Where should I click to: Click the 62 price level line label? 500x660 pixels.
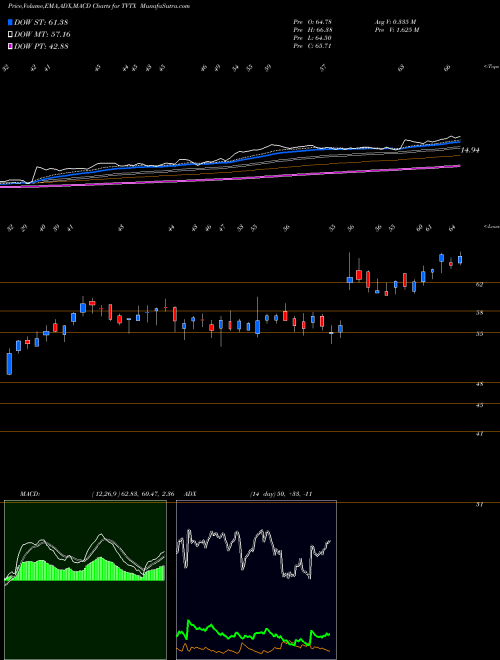479,285
